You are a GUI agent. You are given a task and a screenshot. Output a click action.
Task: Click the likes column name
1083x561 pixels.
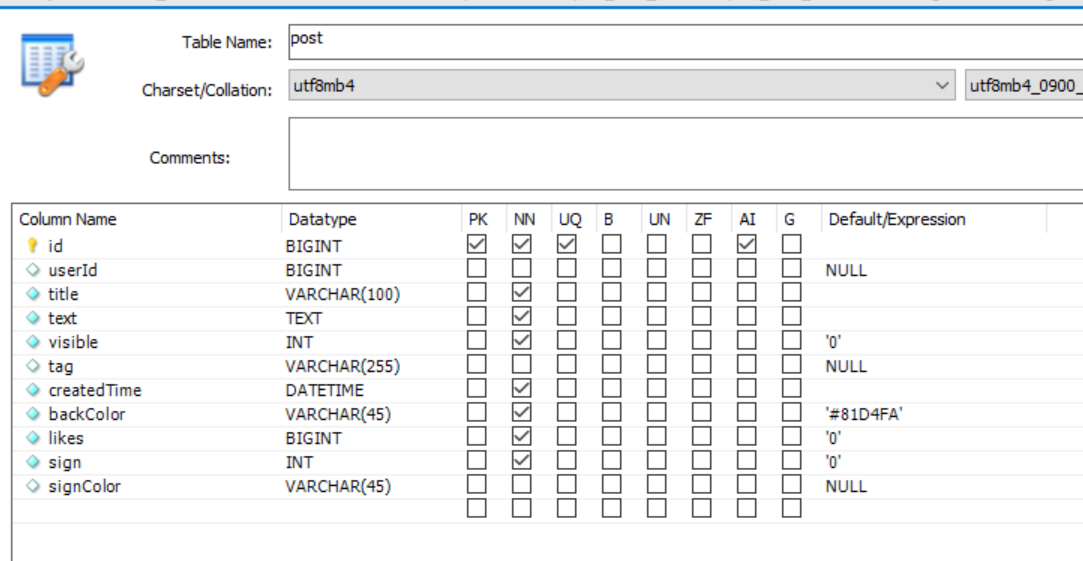coord(66,438)
